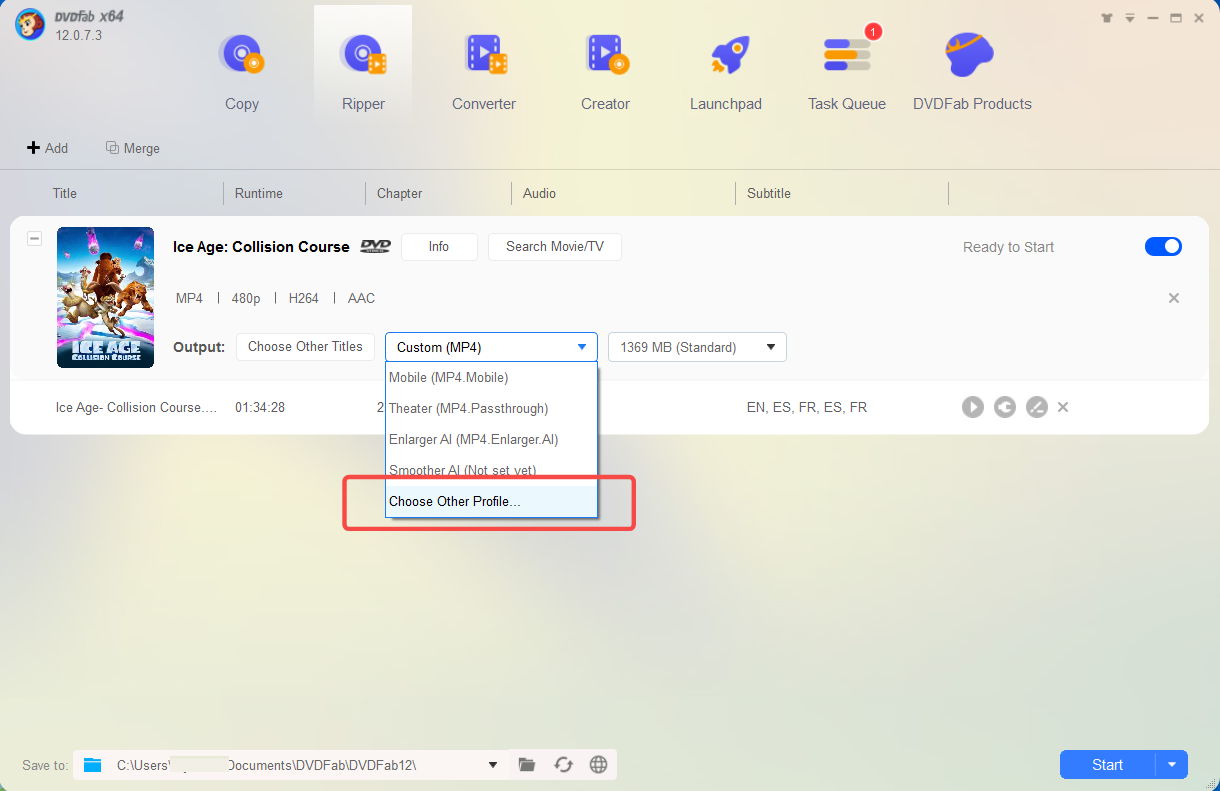Collapse the Ice Age title entry
Image resolution: width=1220 pixels, height=791 pixels.
tap(34, 238)
